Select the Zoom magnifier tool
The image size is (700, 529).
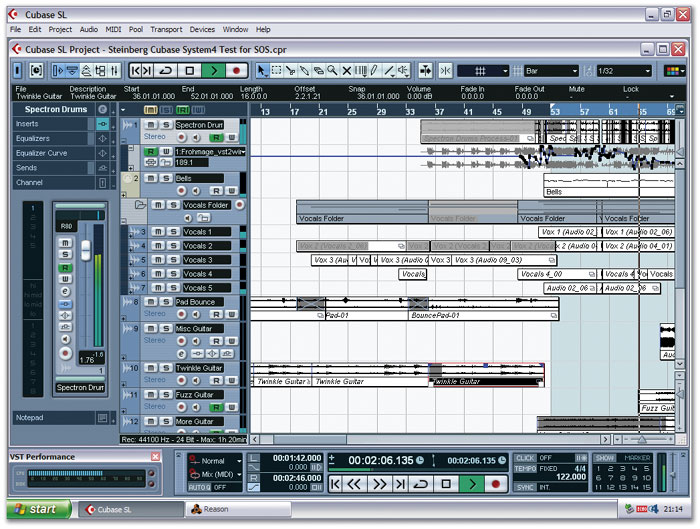333,71
